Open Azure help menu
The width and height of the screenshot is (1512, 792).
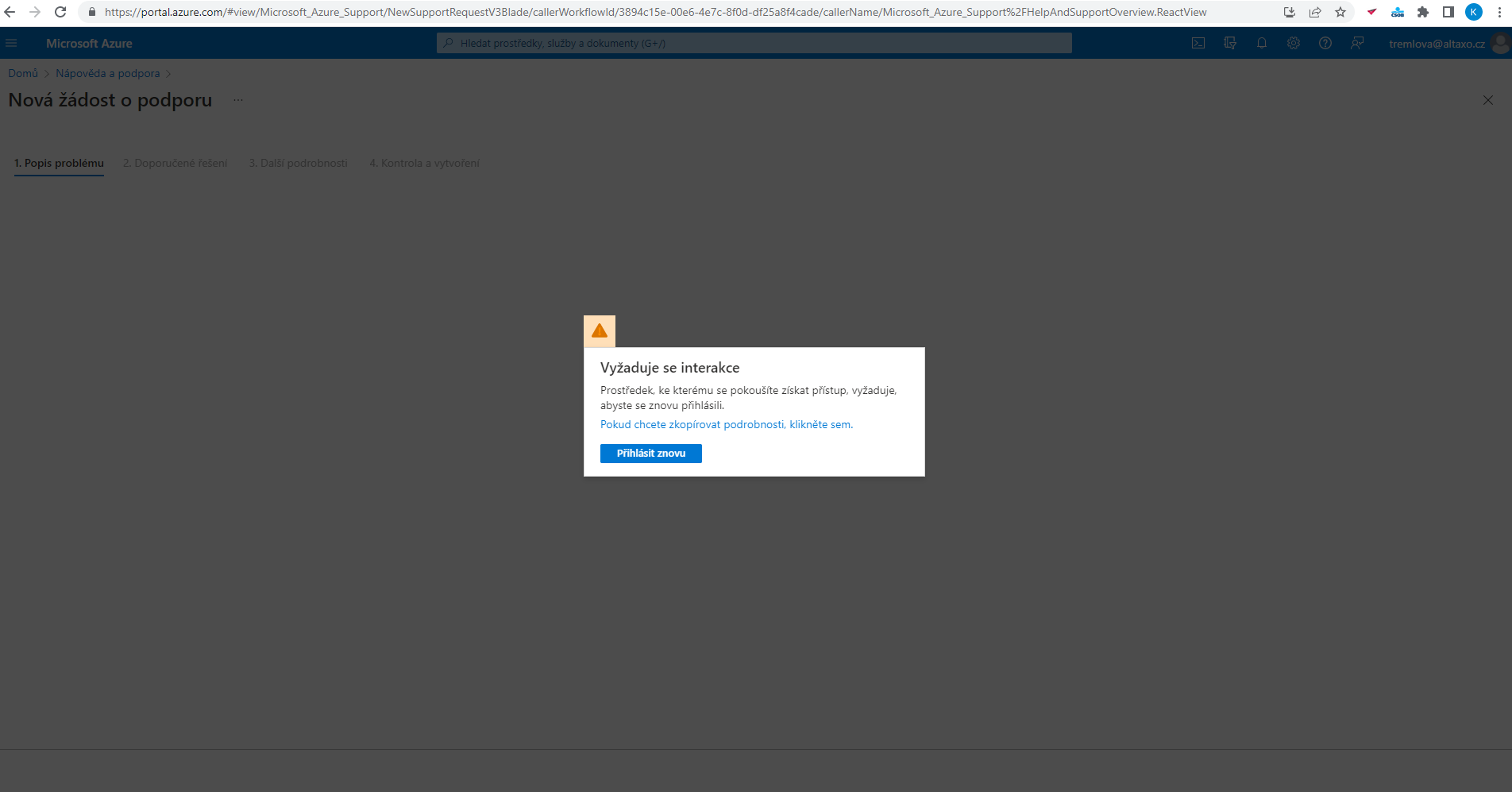tap(1325, 44)
